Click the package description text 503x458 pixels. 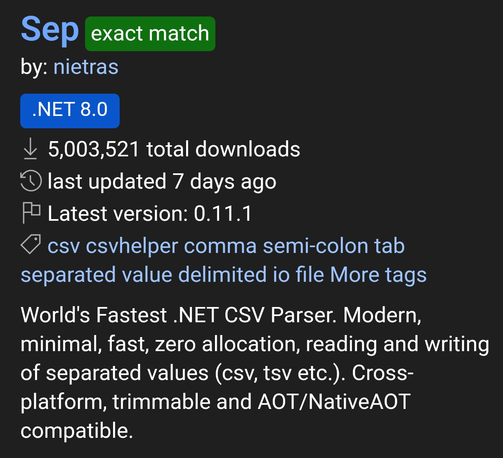(255, 373)
